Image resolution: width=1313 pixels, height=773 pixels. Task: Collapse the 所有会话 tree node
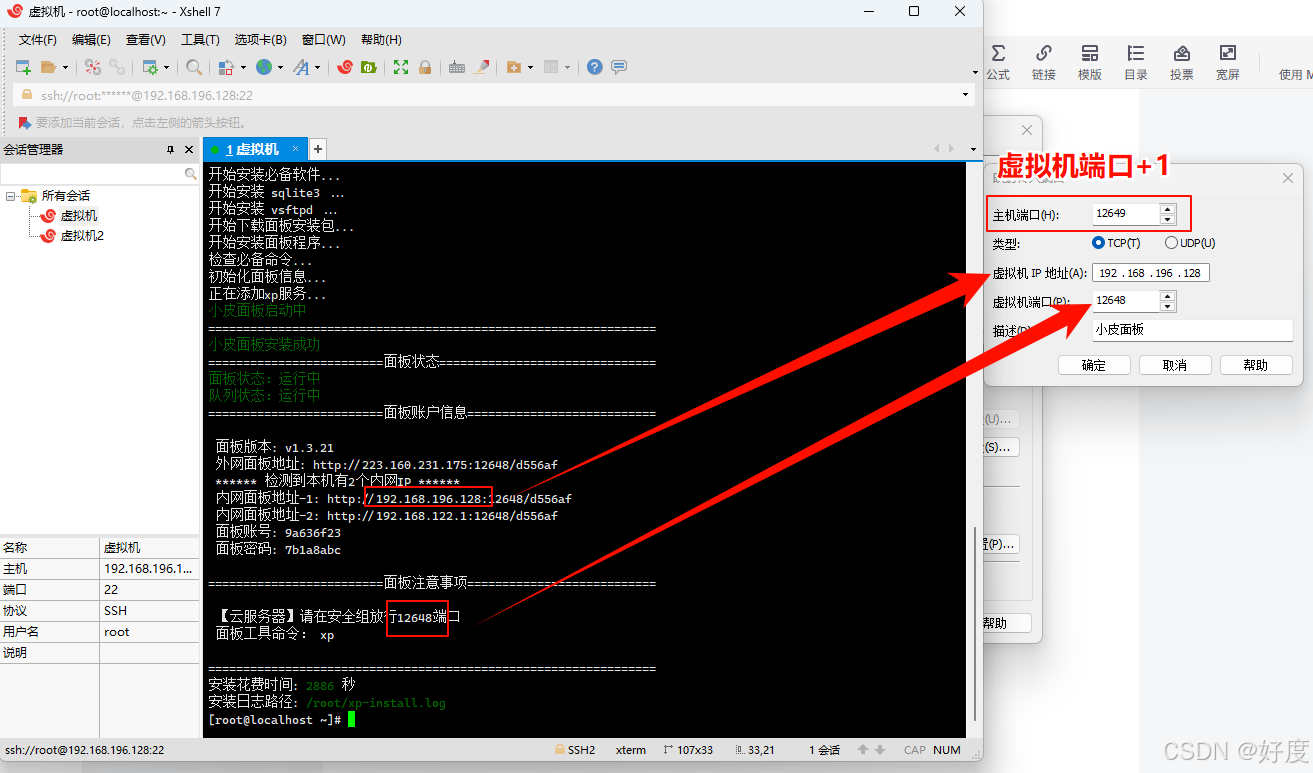coord(10,196)
